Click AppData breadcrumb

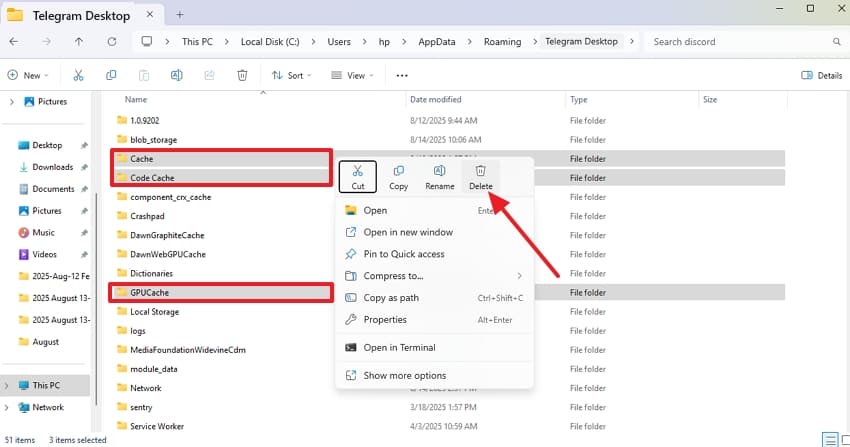pos(437,42)
